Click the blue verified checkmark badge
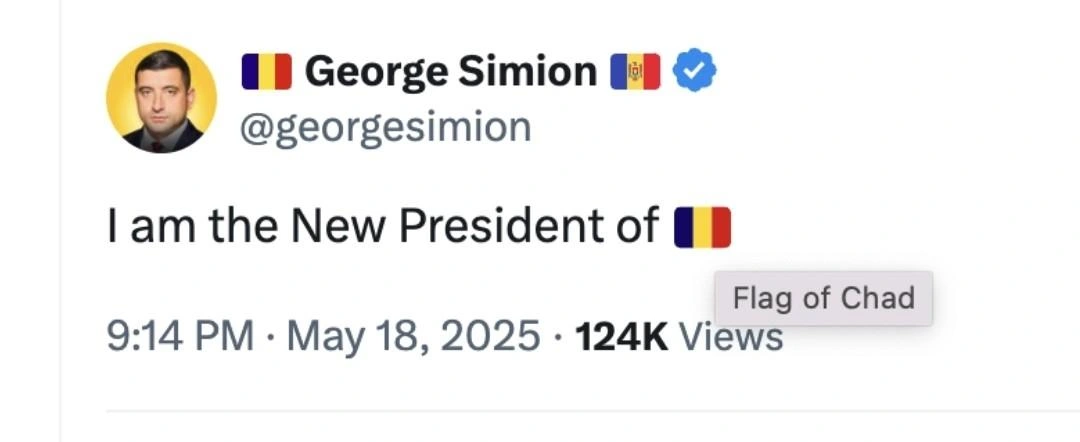The width and height of the screenshot is (1080, 442). coord(693,72)
